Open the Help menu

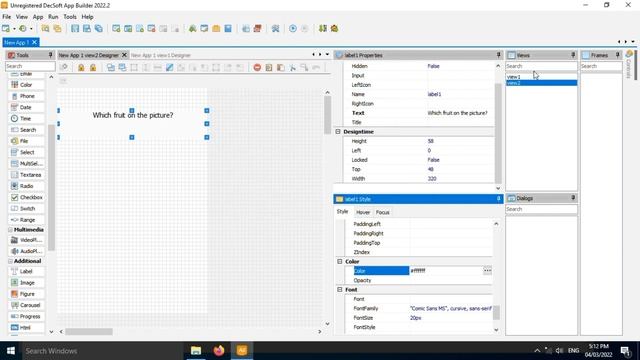[87, 17]
